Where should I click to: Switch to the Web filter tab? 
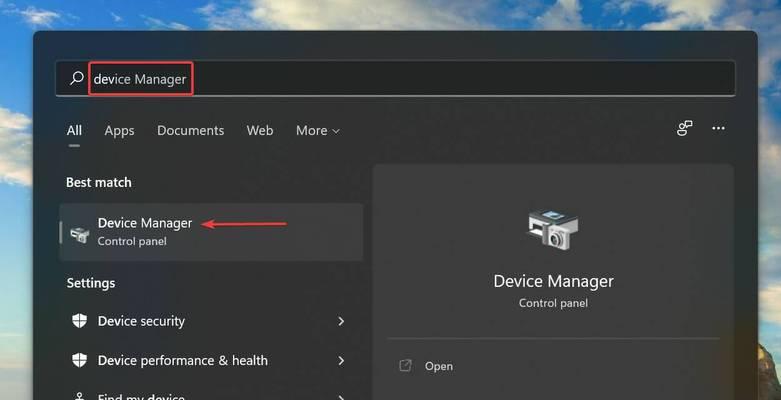260,131
